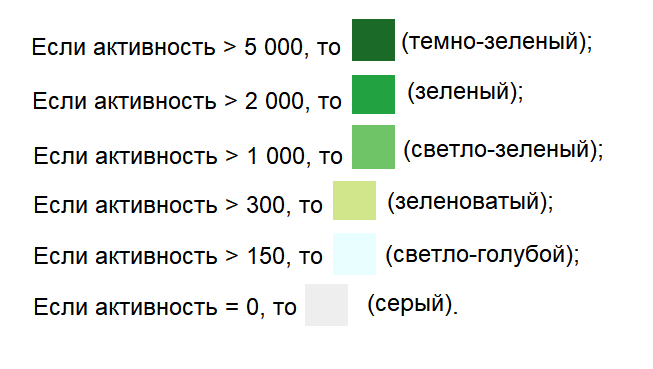Click the label "(зеленоватый)"
This screenshot has width=653, height=369.
pos(467,202)
